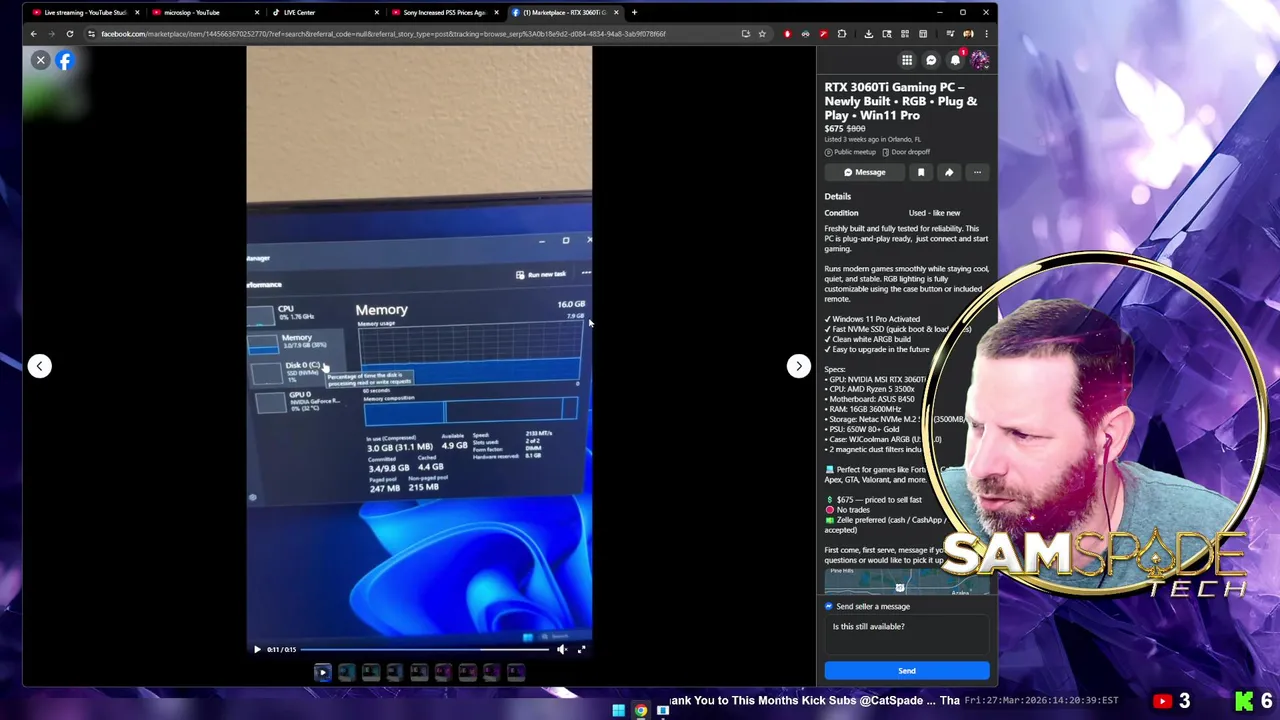The width and height of the screenshot is (1280, 720).
Task: Switch to Live streaming YouTube Studio tab
Action: click(x=85, y=12)
